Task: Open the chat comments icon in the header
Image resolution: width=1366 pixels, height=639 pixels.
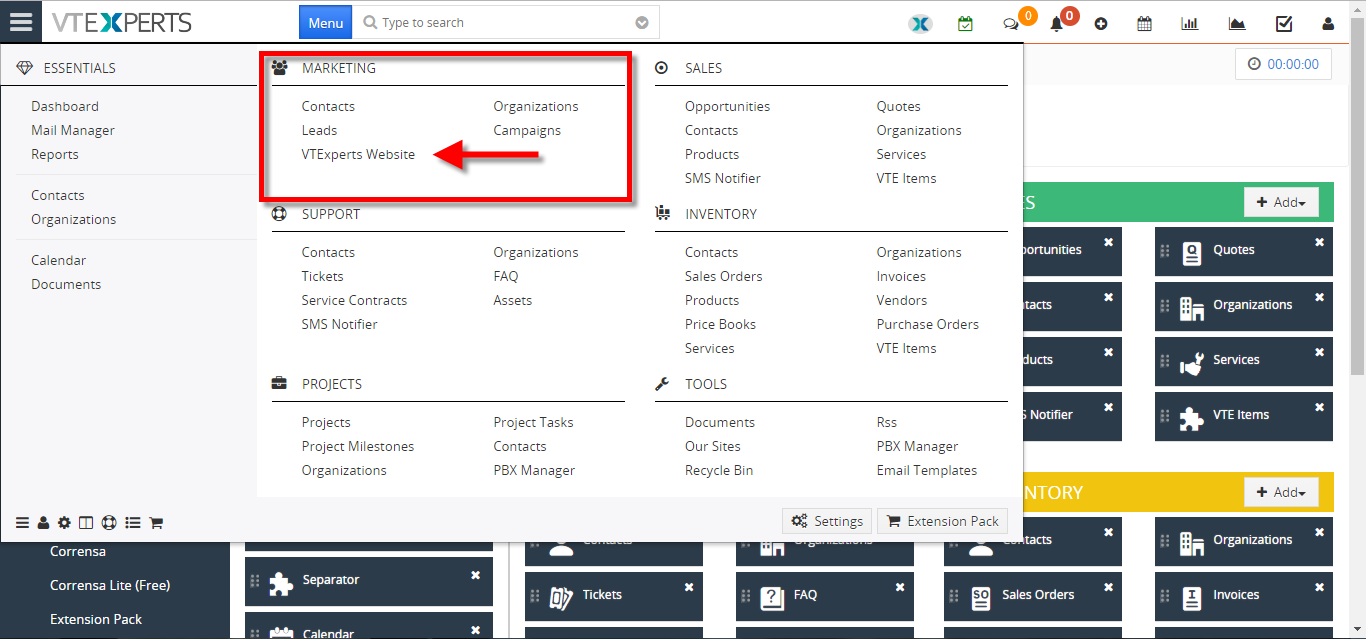Action: click(1011, 24)
